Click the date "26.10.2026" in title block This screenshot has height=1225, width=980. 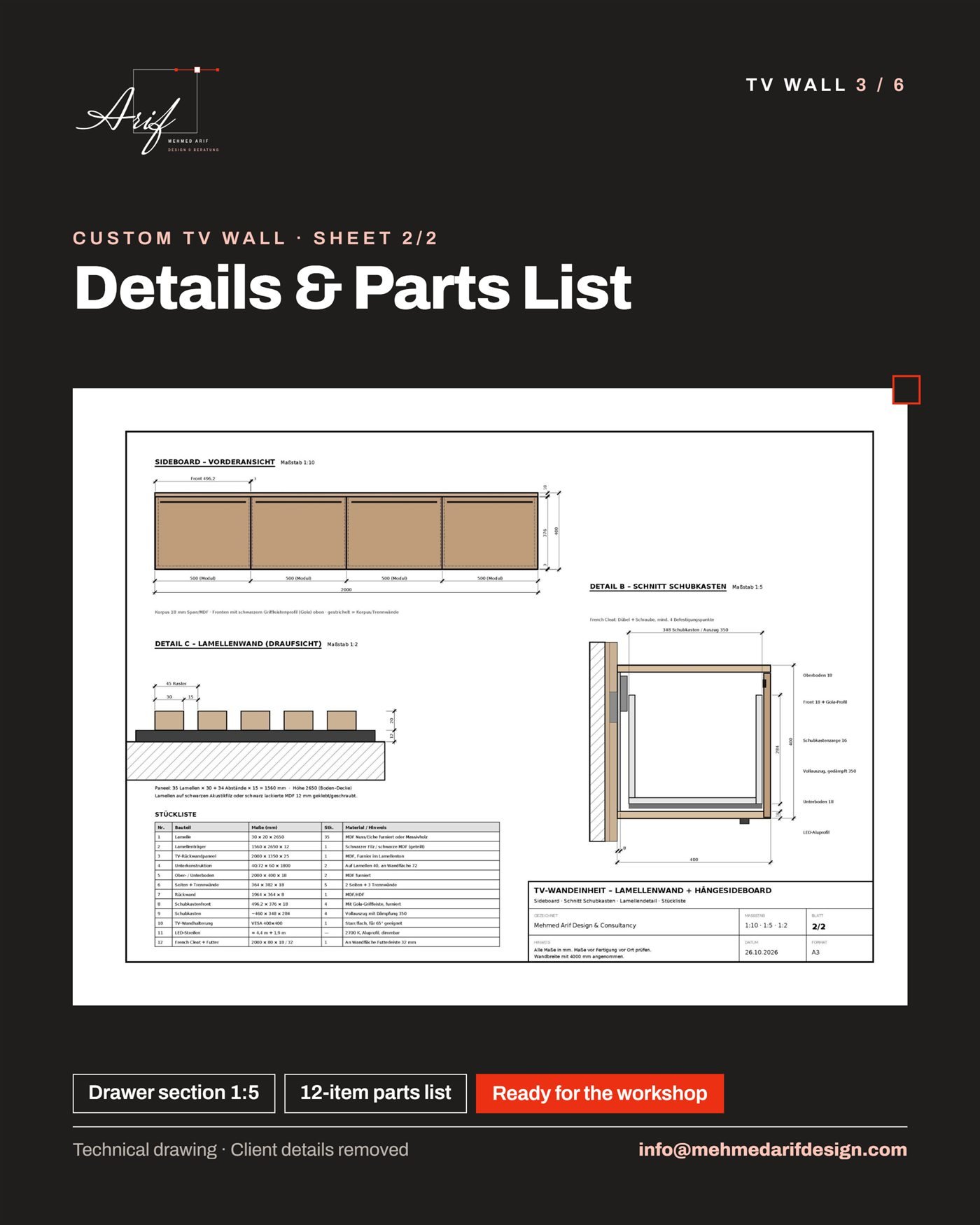tap(761, 952)
